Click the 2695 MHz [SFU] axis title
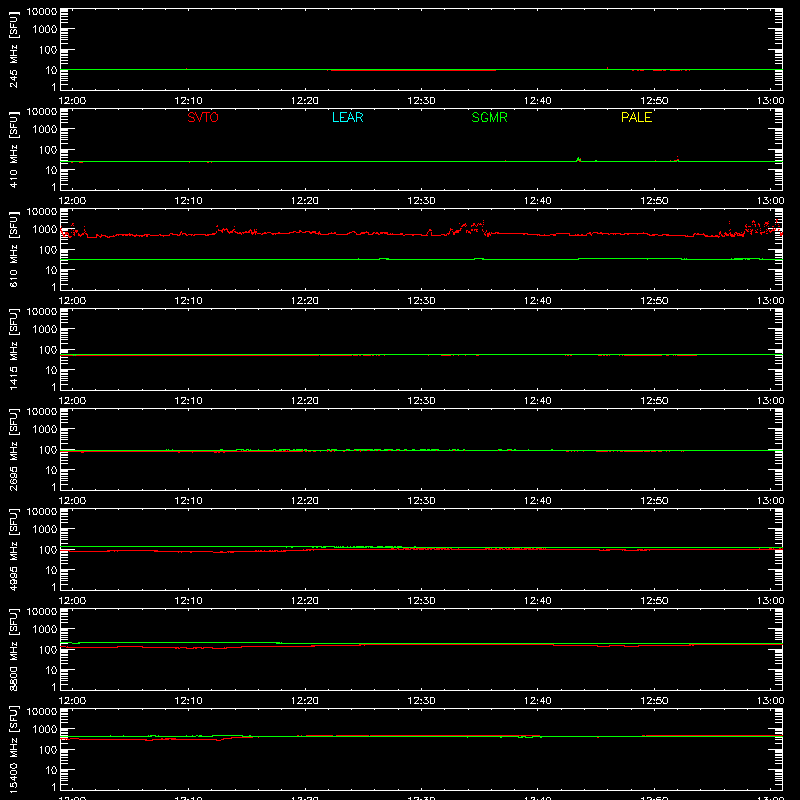Image resolution: width=800 pixels, height=800 pixels. 13,449
